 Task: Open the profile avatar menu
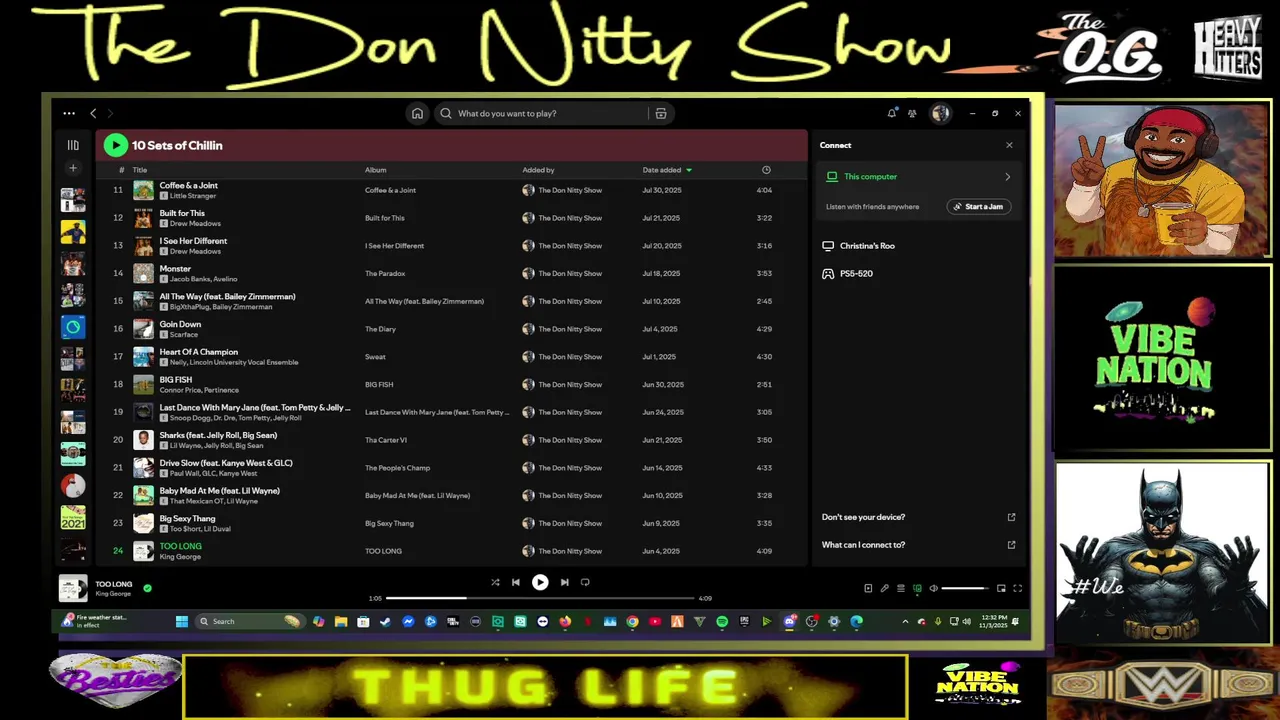[940, 113]
